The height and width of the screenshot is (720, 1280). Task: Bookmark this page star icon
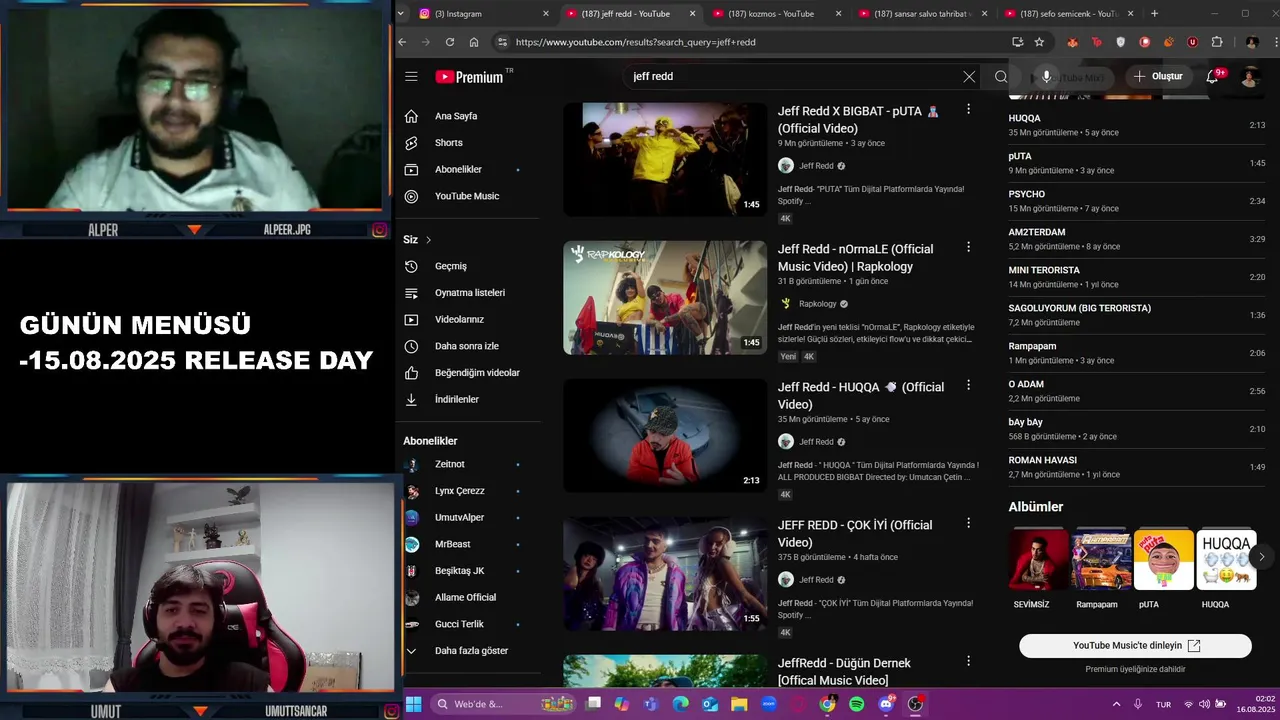[1040, 42]
